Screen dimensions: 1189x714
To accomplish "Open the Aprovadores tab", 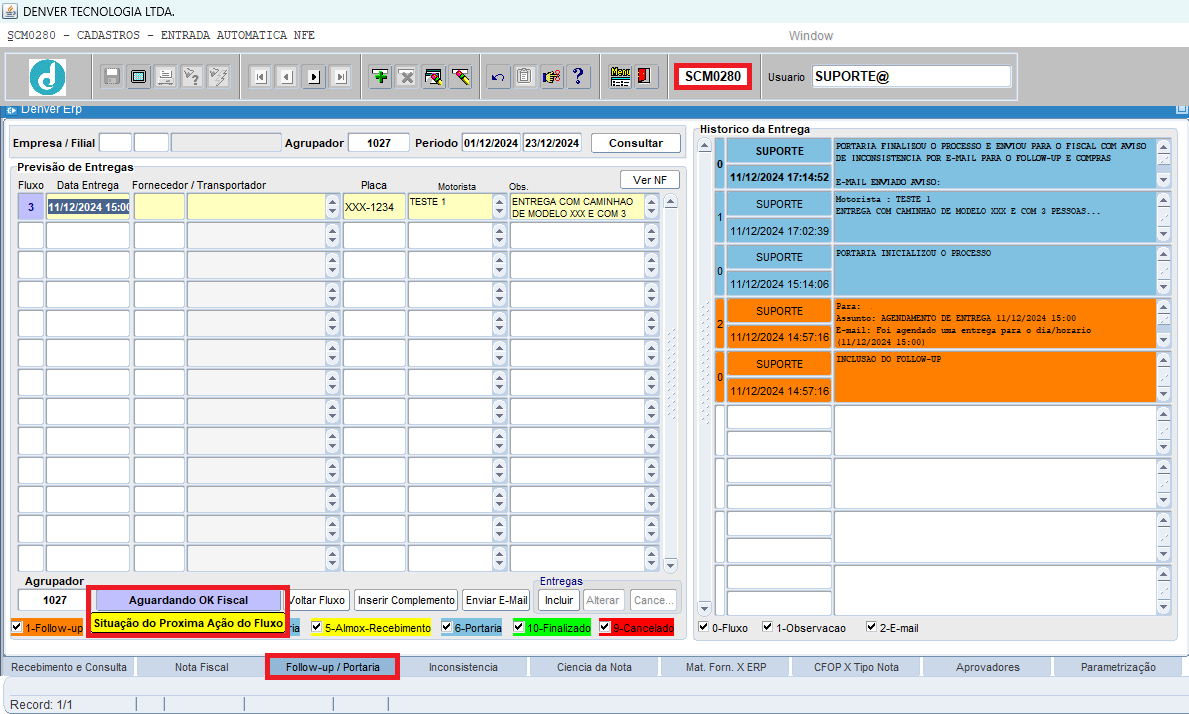I will pos(987,667).
